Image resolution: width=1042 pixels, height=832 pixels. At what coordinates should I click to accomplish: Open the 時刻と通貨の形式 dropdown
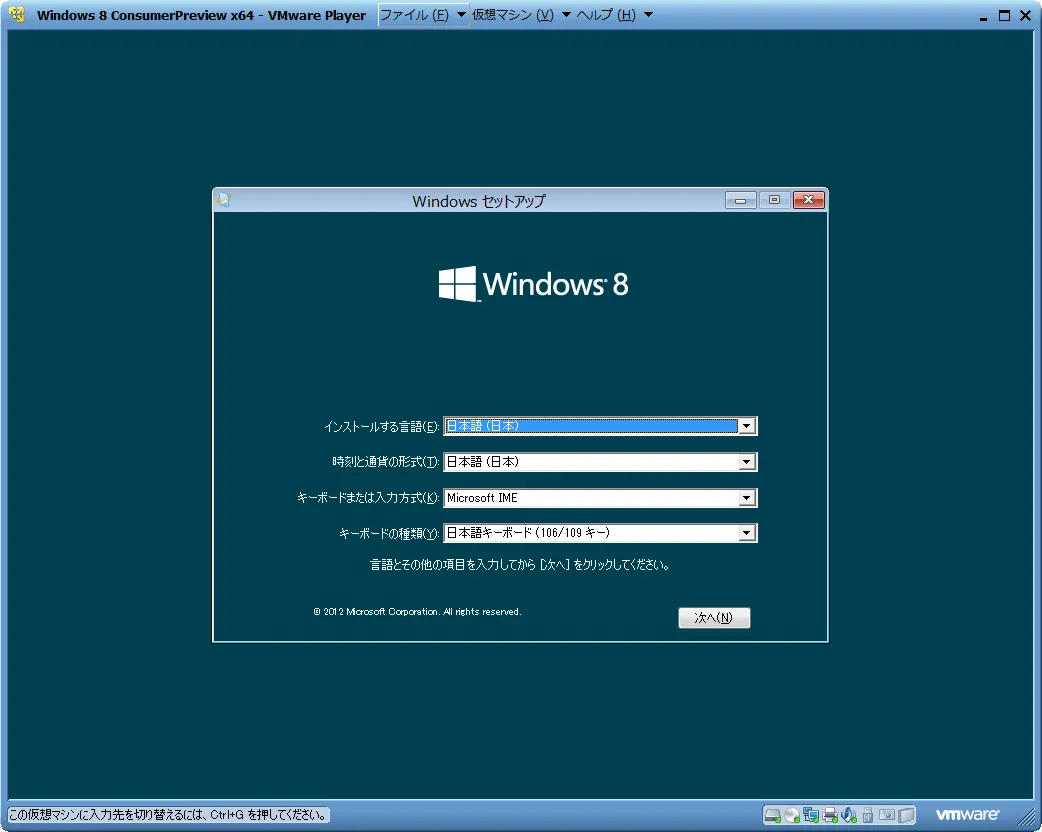pyautogui.click(x=746, y=462)
